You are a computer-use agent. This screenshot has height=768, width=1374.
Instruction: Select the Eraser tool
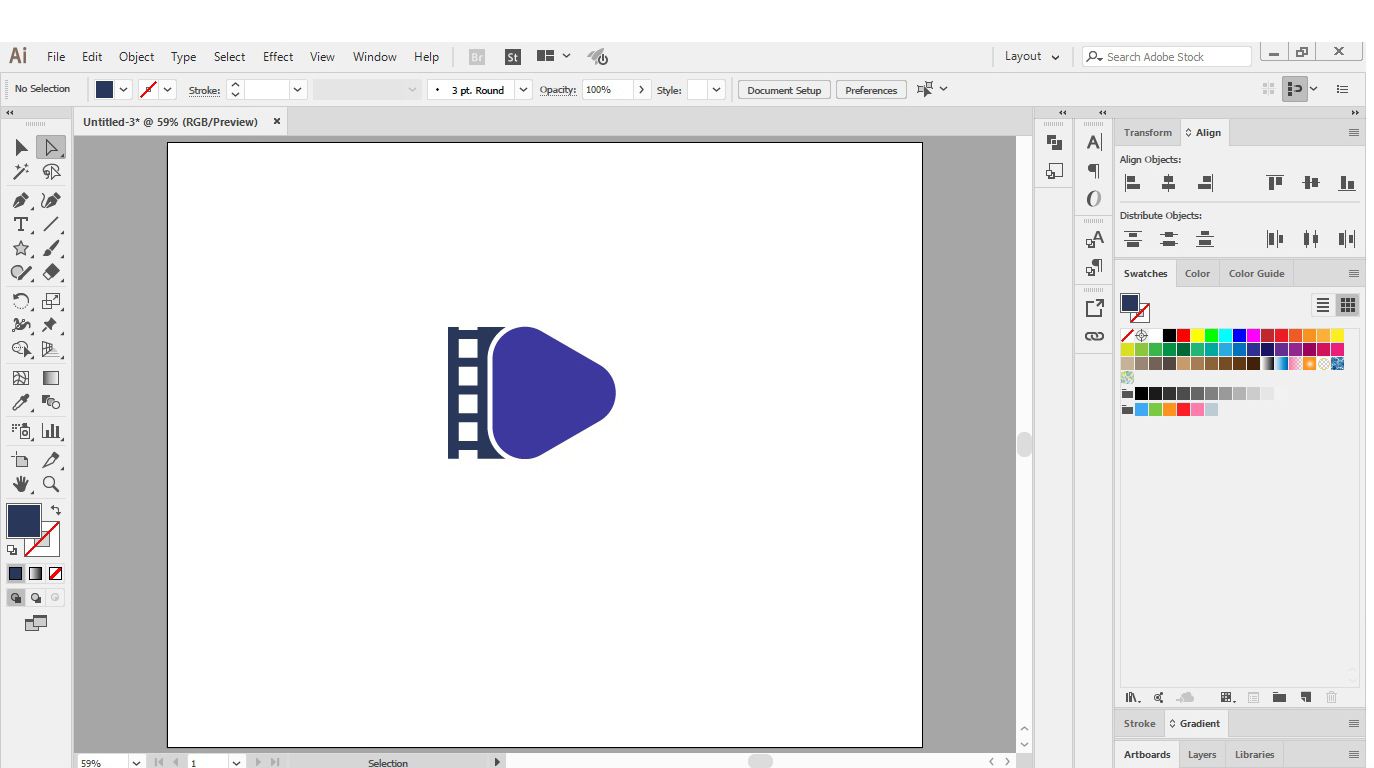point(51,272)
